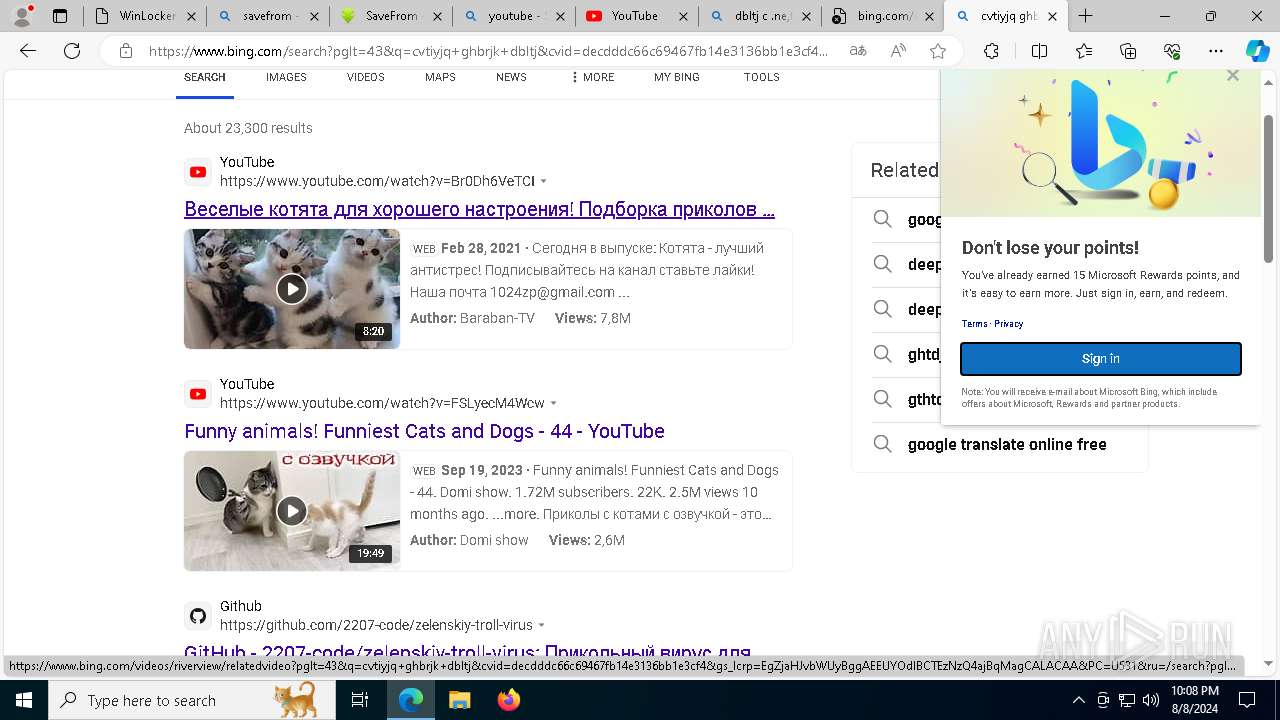Switch to the YouTube tab
This screenshot has height=720, width=1280.
click(634, 16)
